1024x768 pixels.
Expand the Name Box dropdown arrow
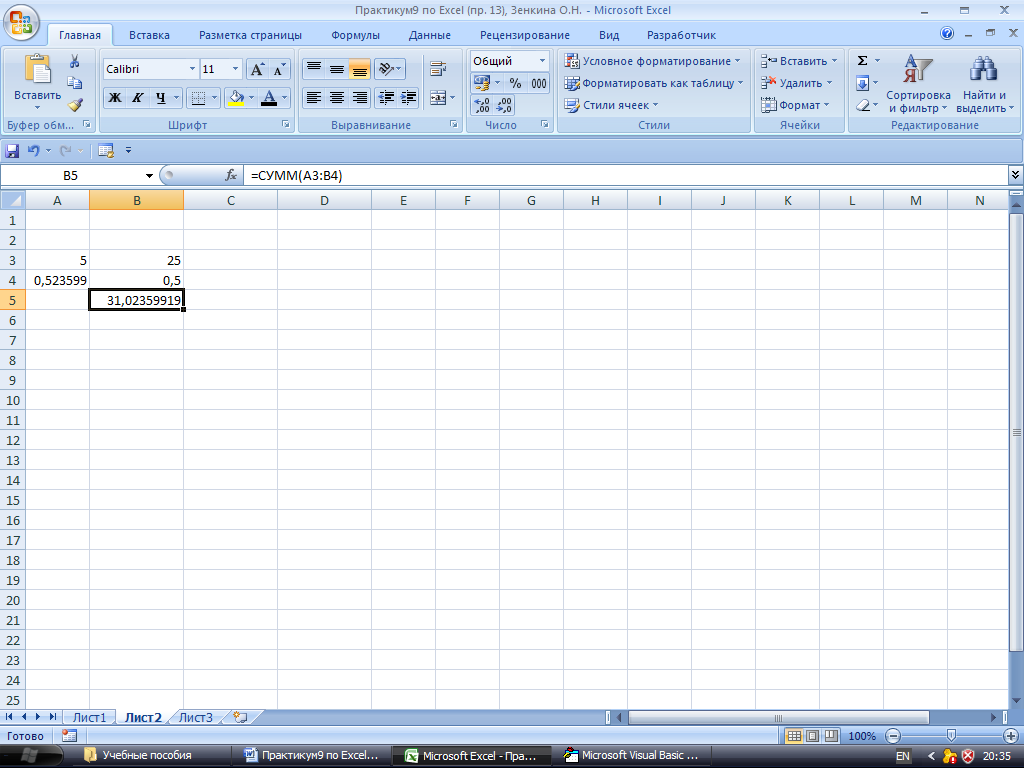click(x=150, y=176)
